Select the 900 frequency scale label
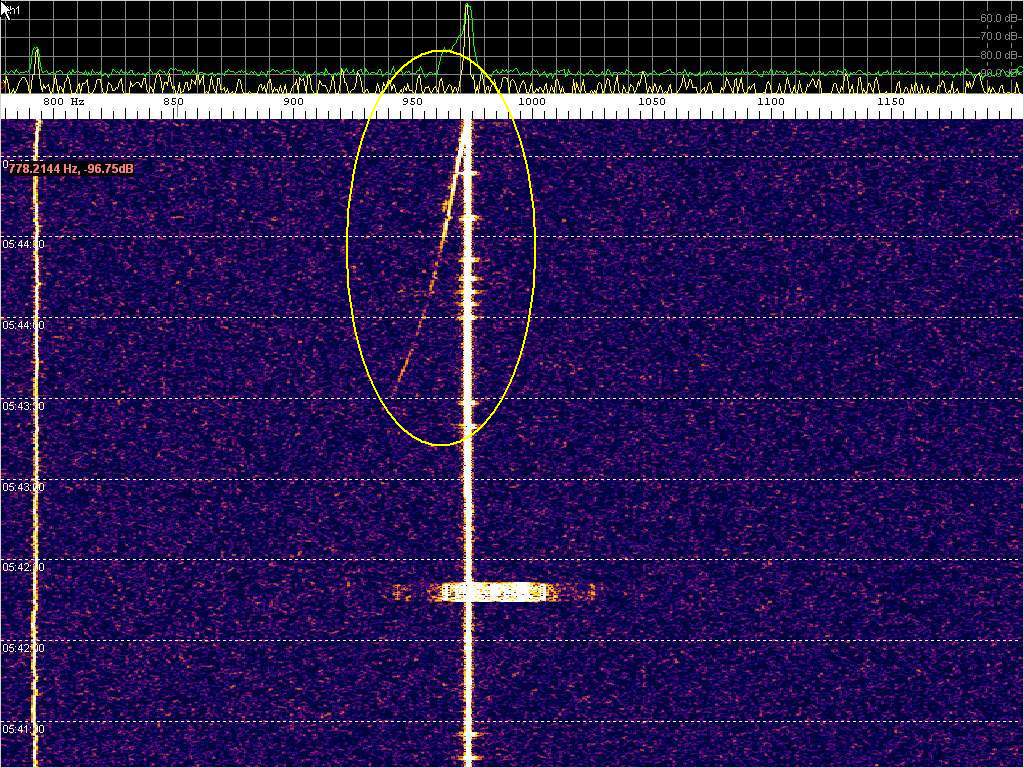Image resolution: width=1024 pixels, height=768 pixels. click(x=293, y=102)
